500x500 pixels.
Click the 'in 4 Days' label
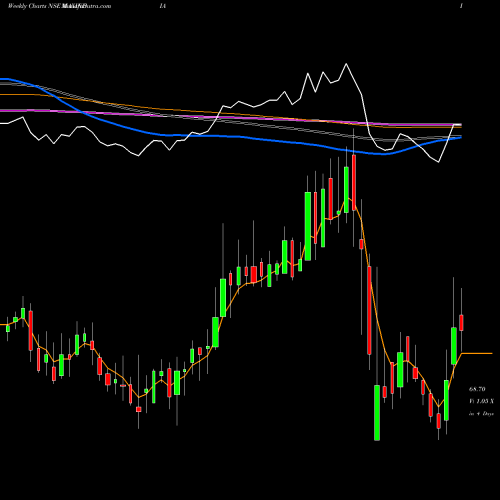pyautogui.click(x=481, y=414)
